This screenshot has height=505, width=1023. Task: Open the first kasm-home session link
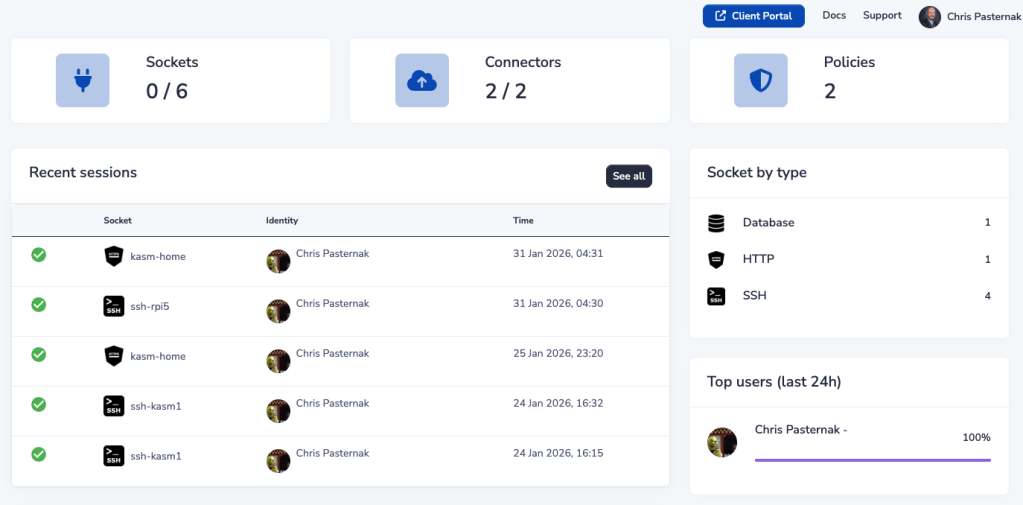(x=158, y=257)
